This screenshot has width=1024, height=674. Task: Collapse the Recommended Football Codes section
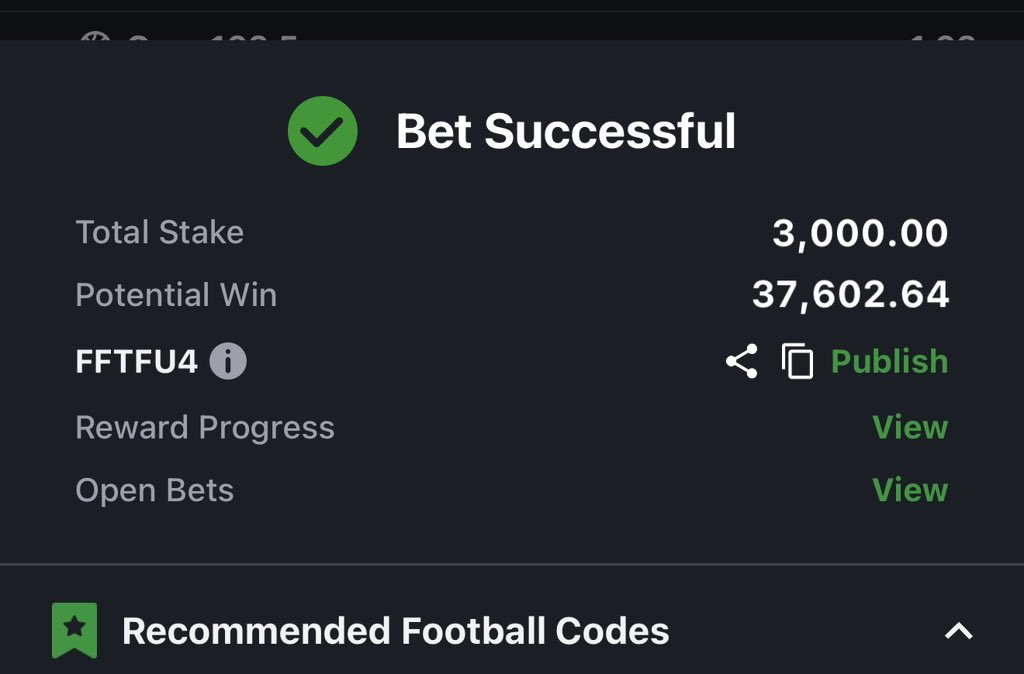point(958,631)
